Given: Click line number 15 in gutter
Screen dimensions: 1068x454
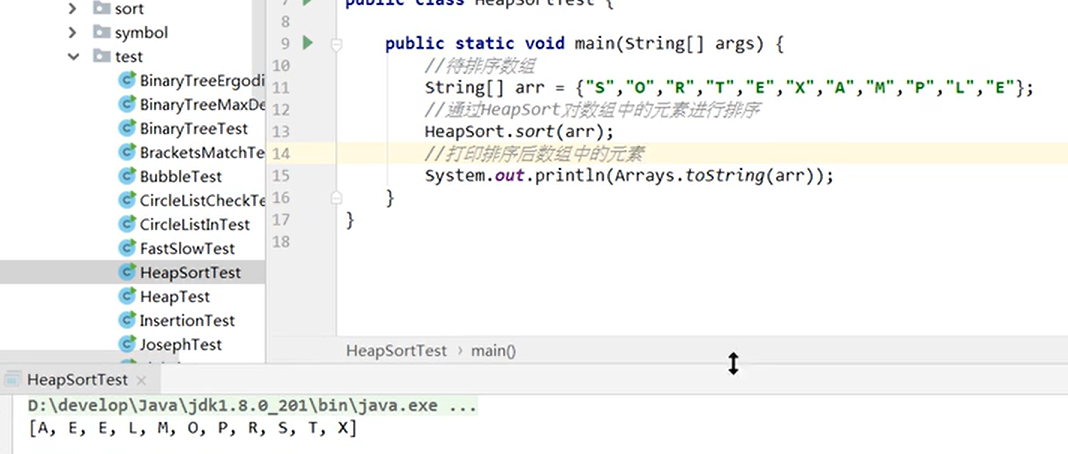Looking at the screenshot, I should point(280,176).
